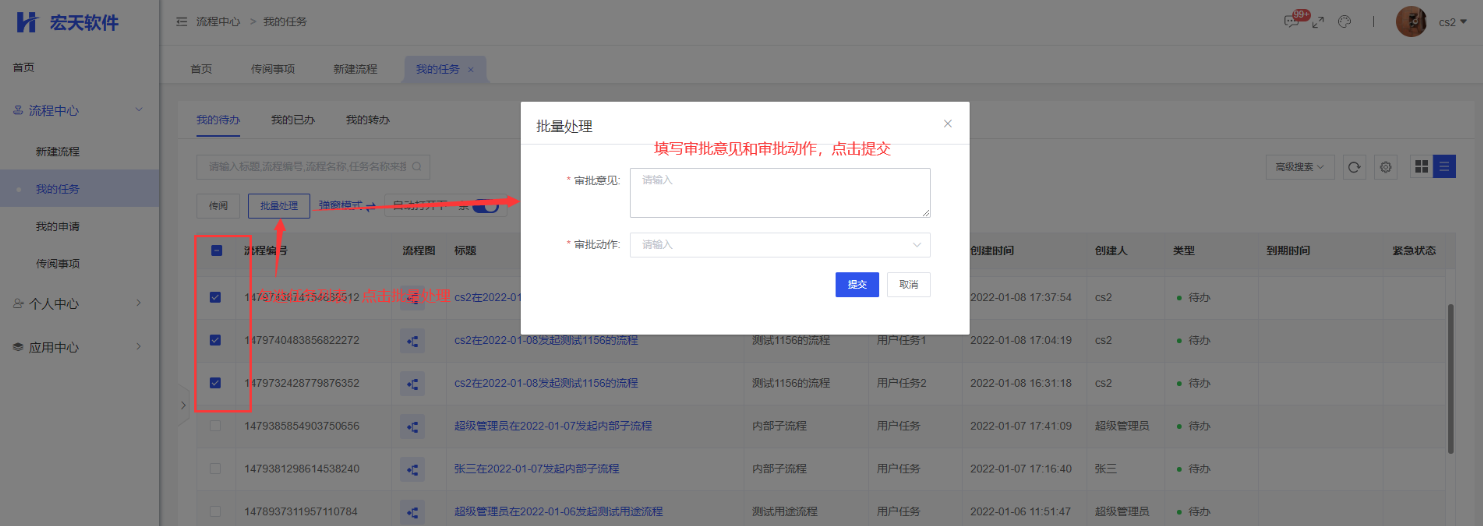The height and width of the screenshot is (526, 1483).
Task: Switch to the 我的已办 tab
Action: (x=292, y=120)
